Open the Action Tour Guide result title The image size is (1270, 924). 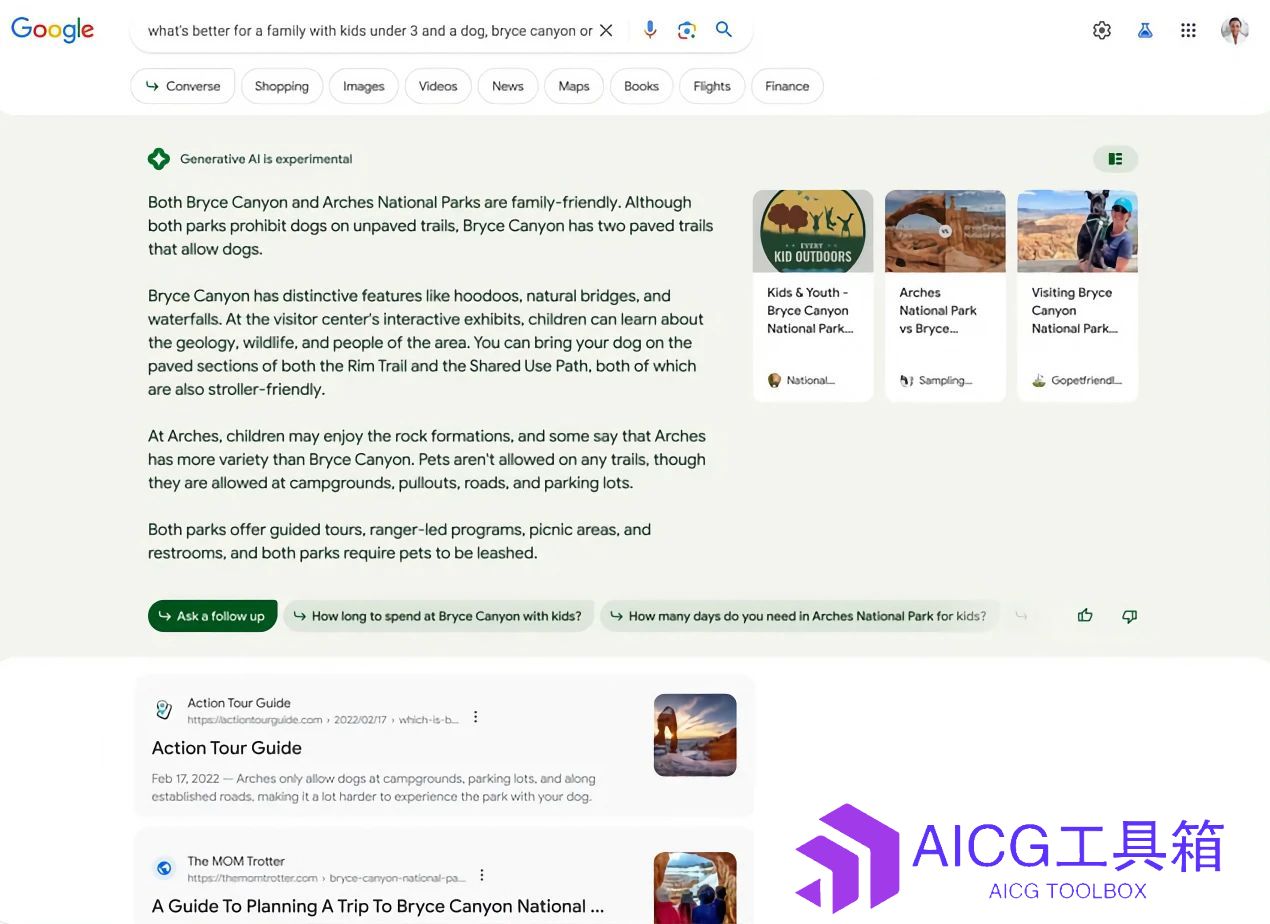point(227,748)
